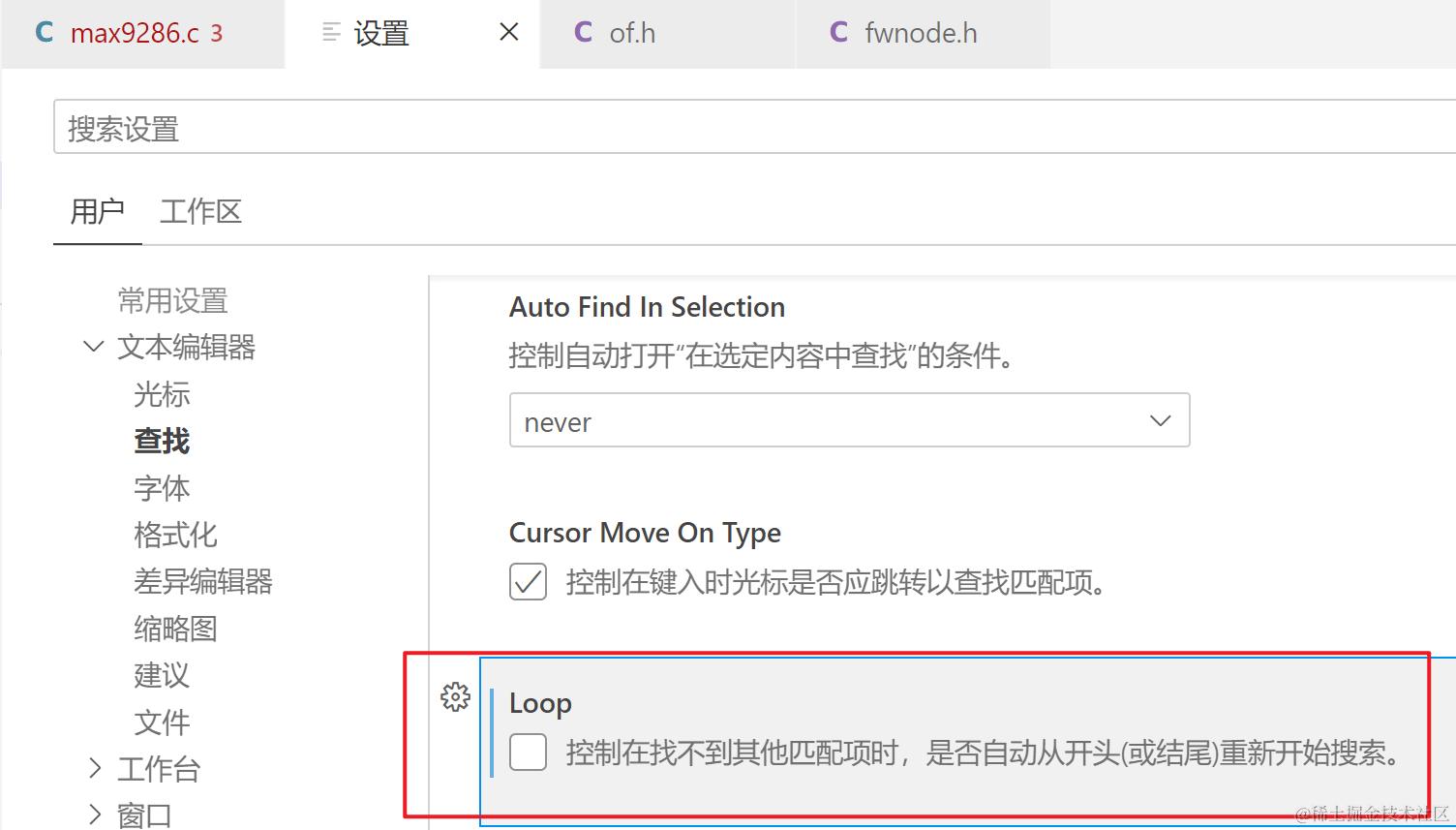Select 字体 in the settings tree
The height and width of the screenshot is (830, 1456).
162,487
